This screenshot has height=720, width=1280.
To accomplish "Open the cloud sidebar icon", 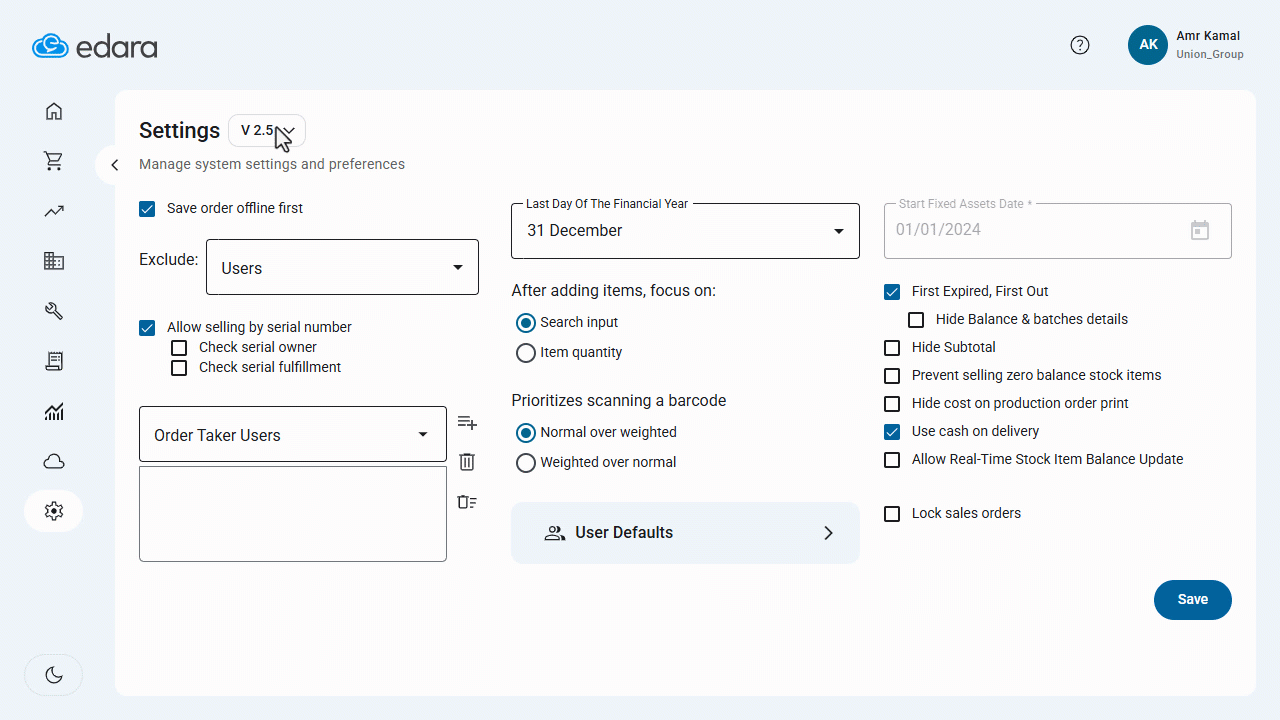I will pos(54,461).
